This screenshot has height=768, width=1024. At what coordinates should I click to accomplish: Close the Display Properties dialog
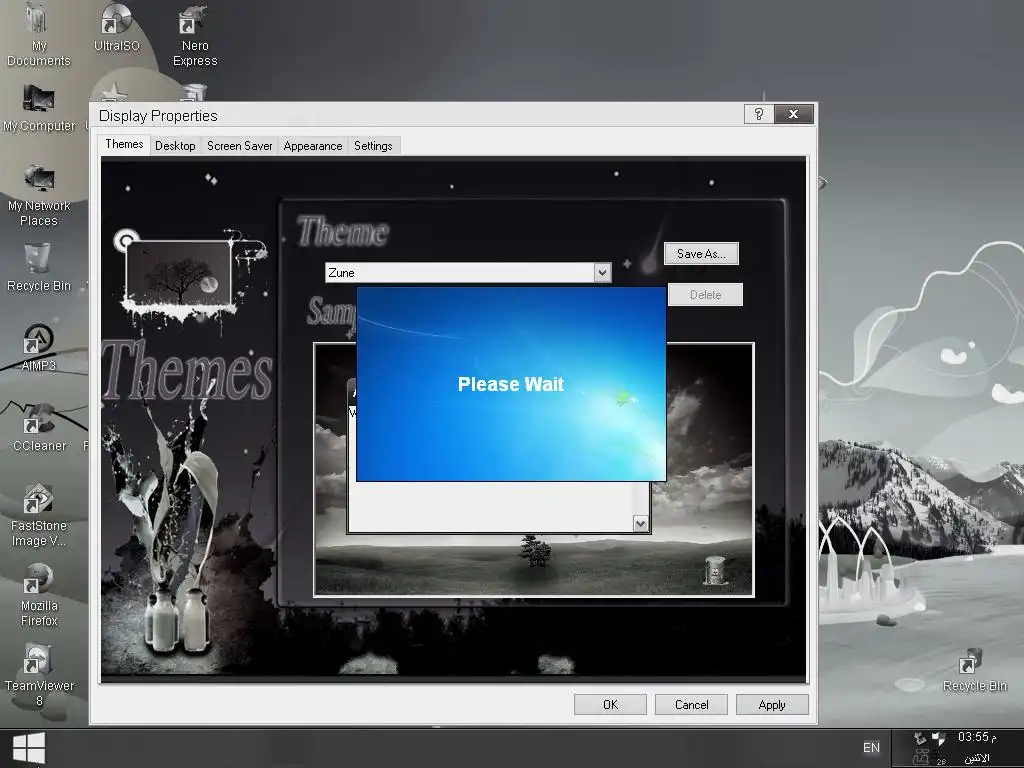click(793, 114)
